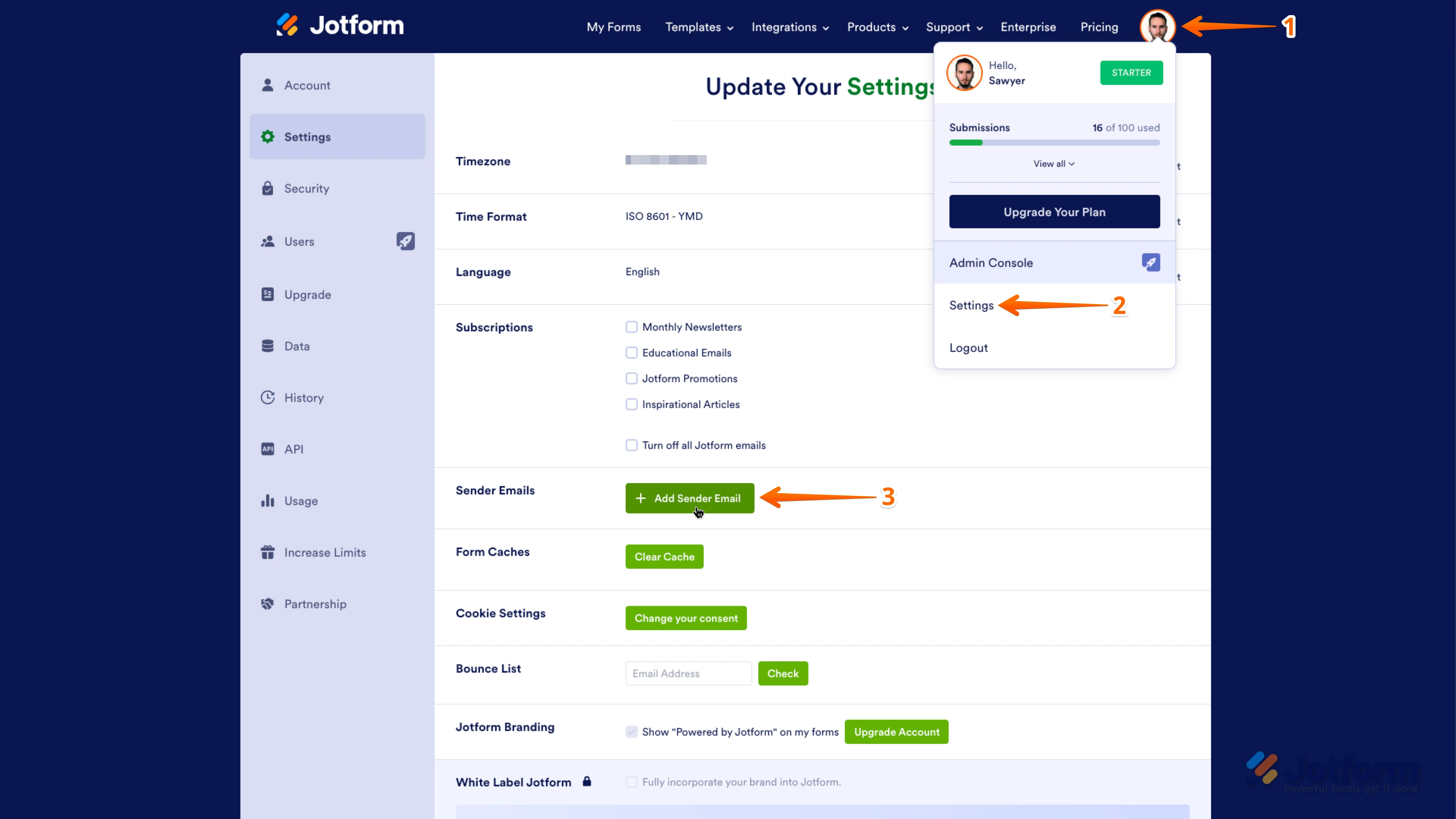
Task: Click the History clock icon in the sidebar
Action: [x=267, y=397]
